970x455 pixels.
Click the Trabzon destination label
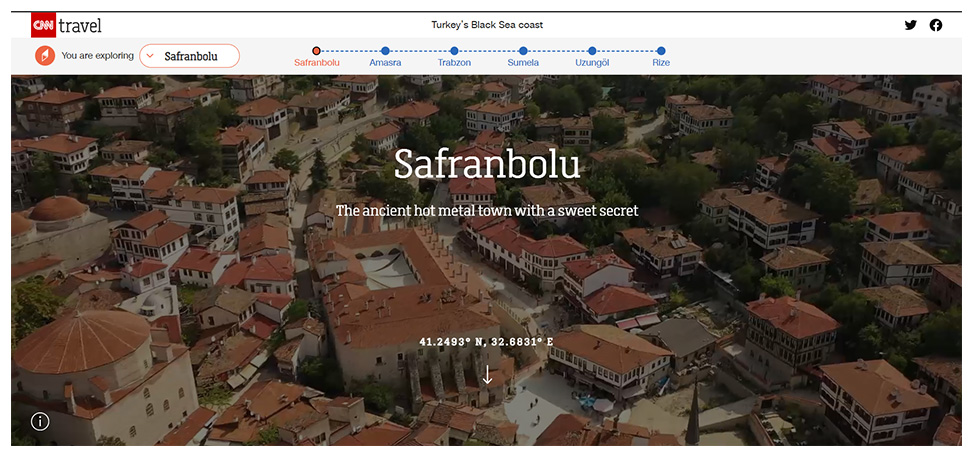(454, 63)
